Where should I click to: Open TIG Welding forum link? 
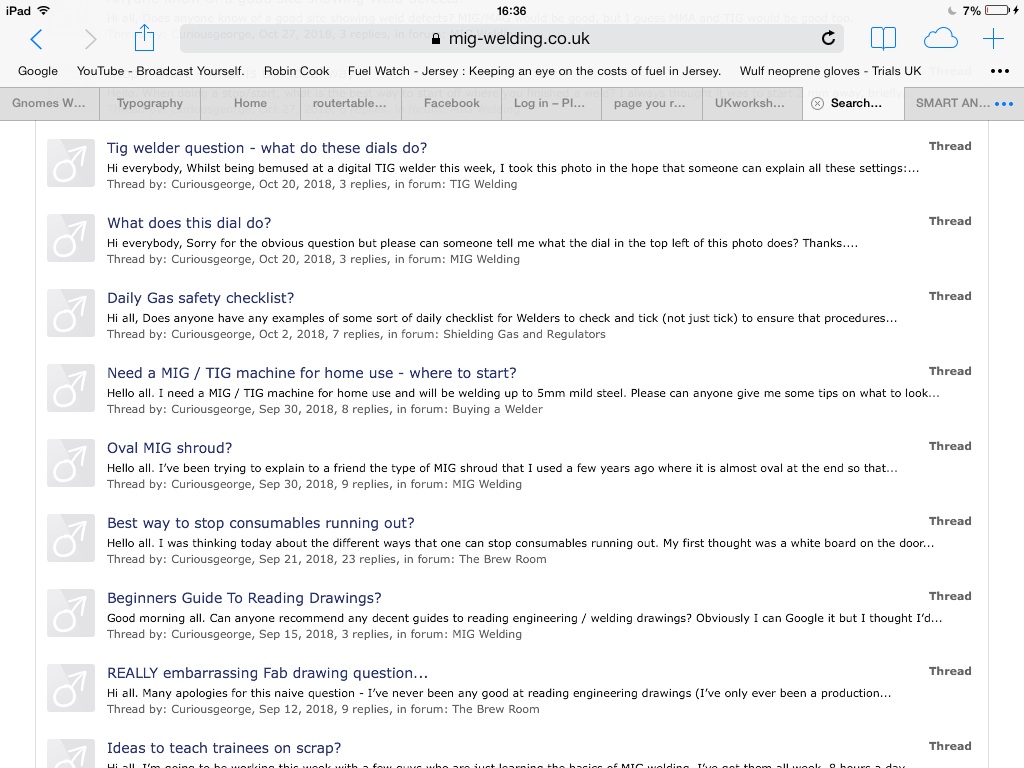click(483, 185)
